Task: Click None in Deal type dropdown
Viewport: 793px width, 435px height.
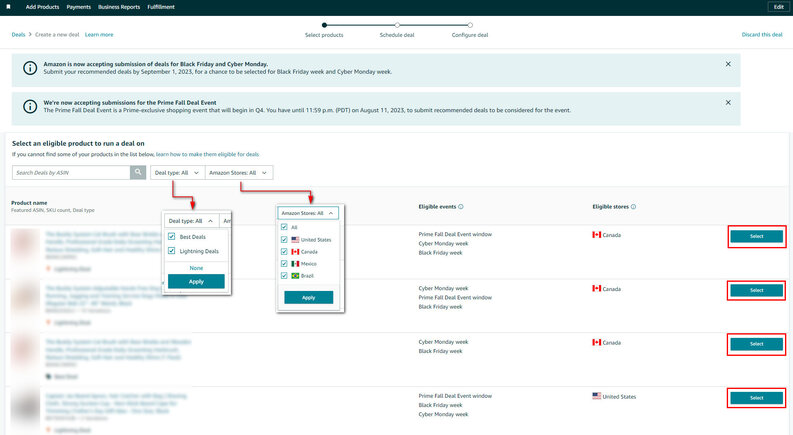Action: [196, 268]
